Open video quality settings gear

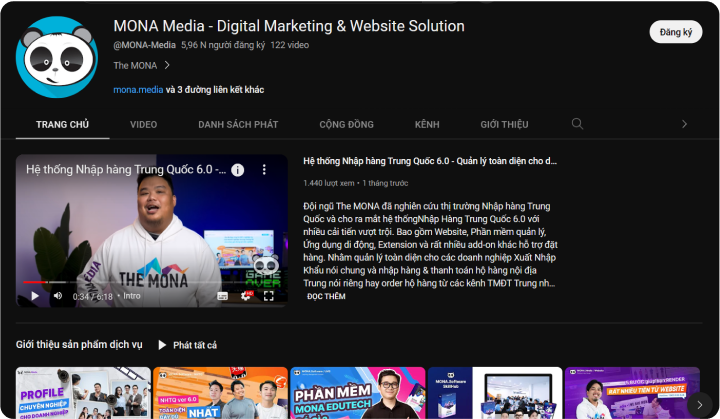247,296
